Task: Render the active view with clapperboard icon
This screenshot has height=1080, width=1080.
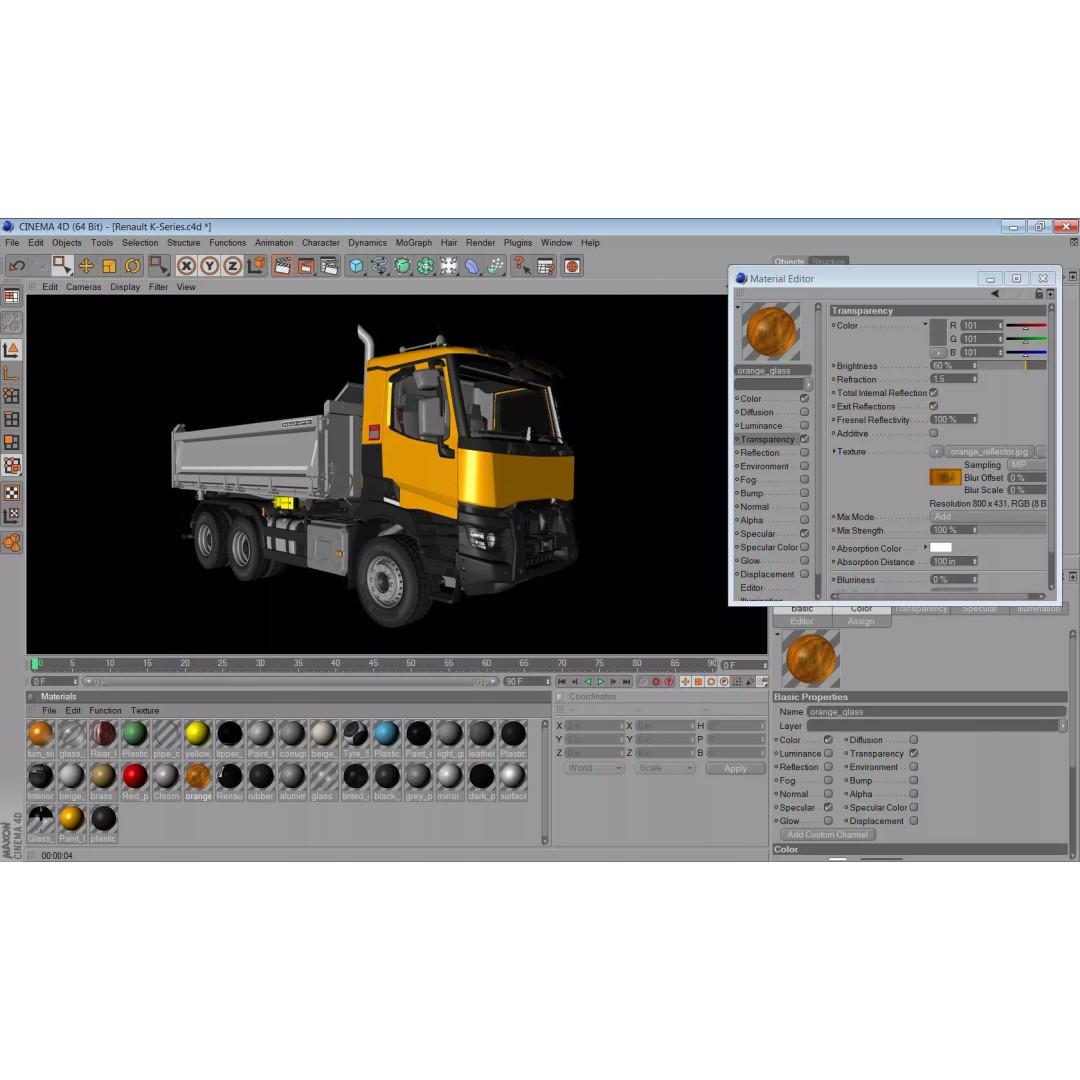Action: (282, 266)
